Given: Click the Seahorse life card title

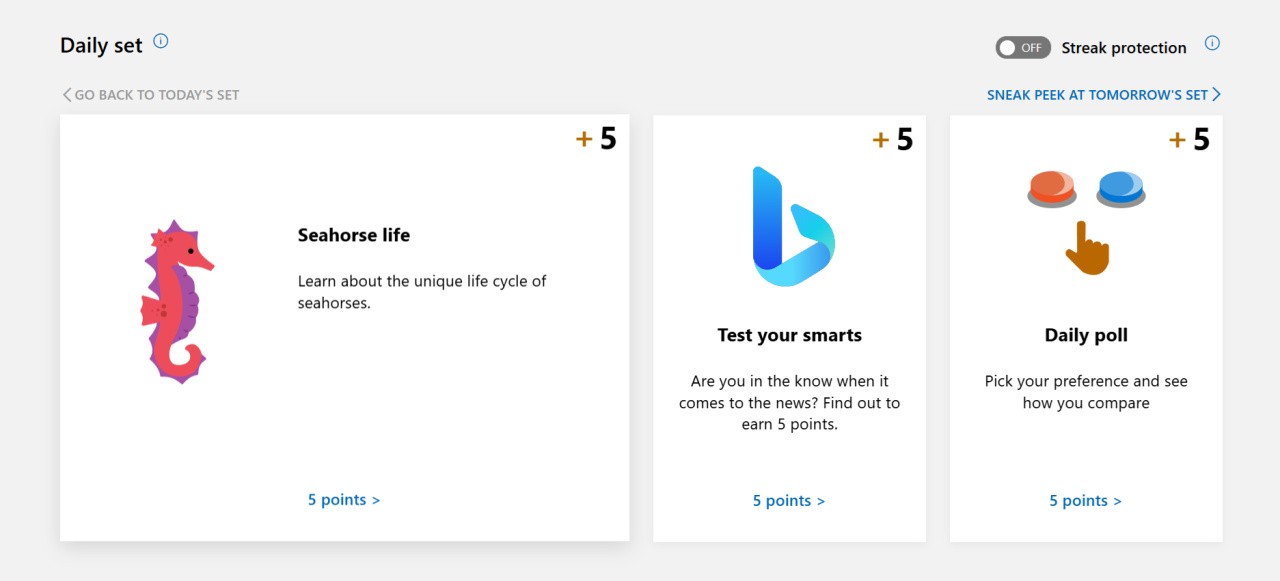Looking at the screenshot, I should [x=354, y=236].
